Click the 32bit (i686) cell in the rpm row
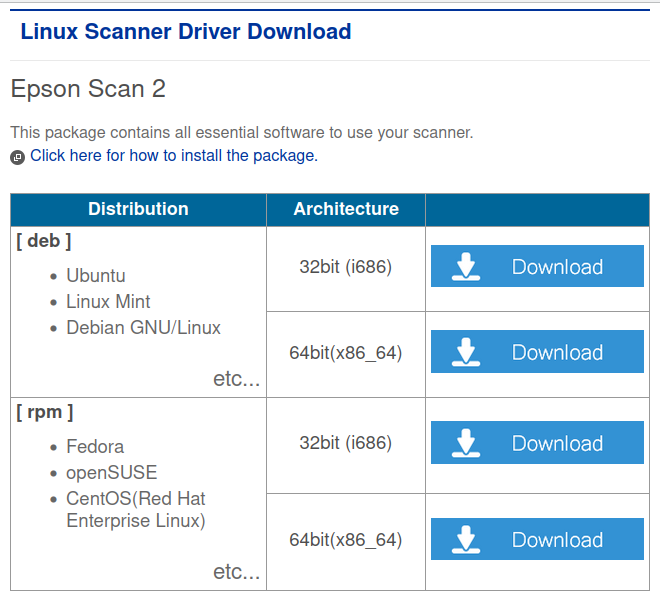 (346, 443)
